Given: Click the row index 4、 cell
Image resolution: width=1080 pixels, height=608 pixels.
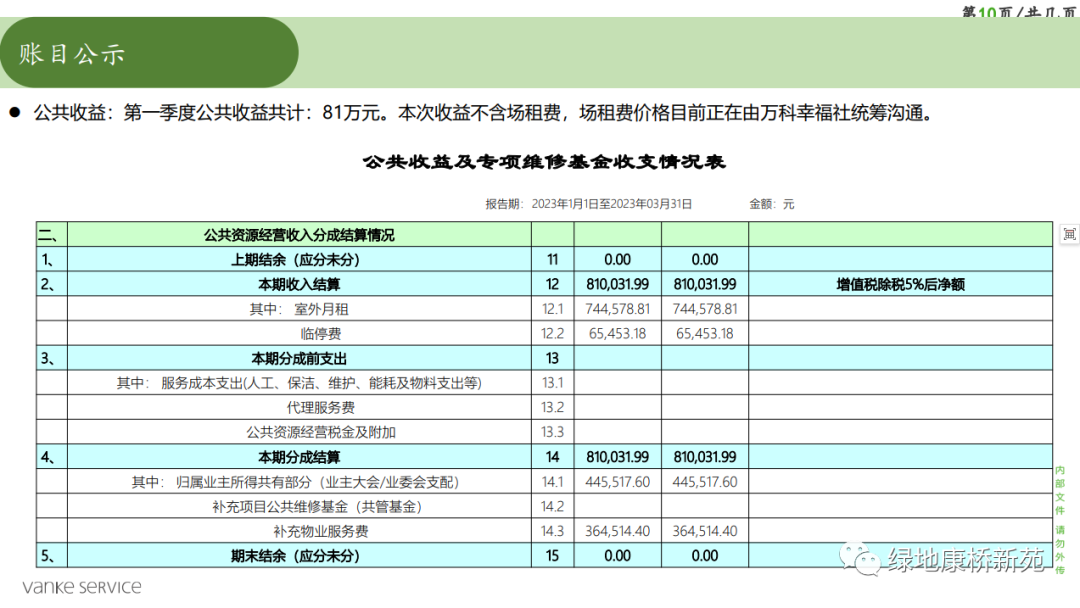Looking at the screenshot, I should (x=52, y=457).
